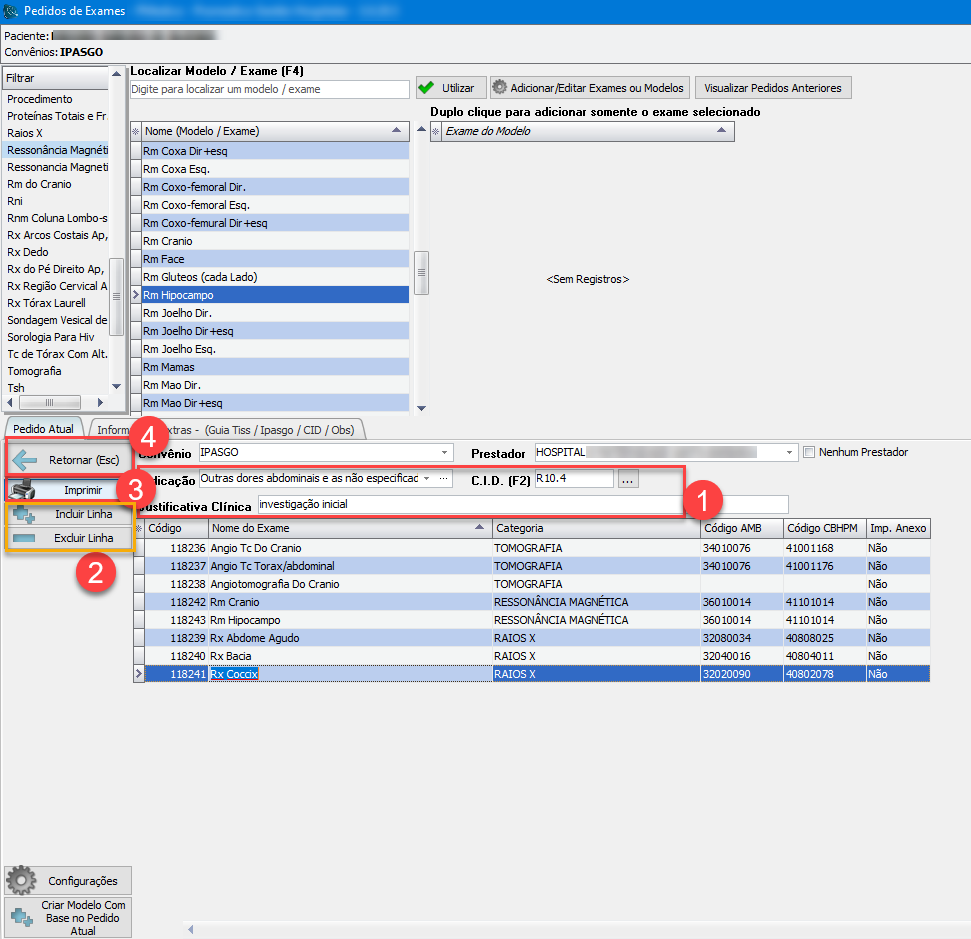Expand the Convênio IPASGO dropdown
Viewport: 971px width, 939px height.
pos(445,452)
